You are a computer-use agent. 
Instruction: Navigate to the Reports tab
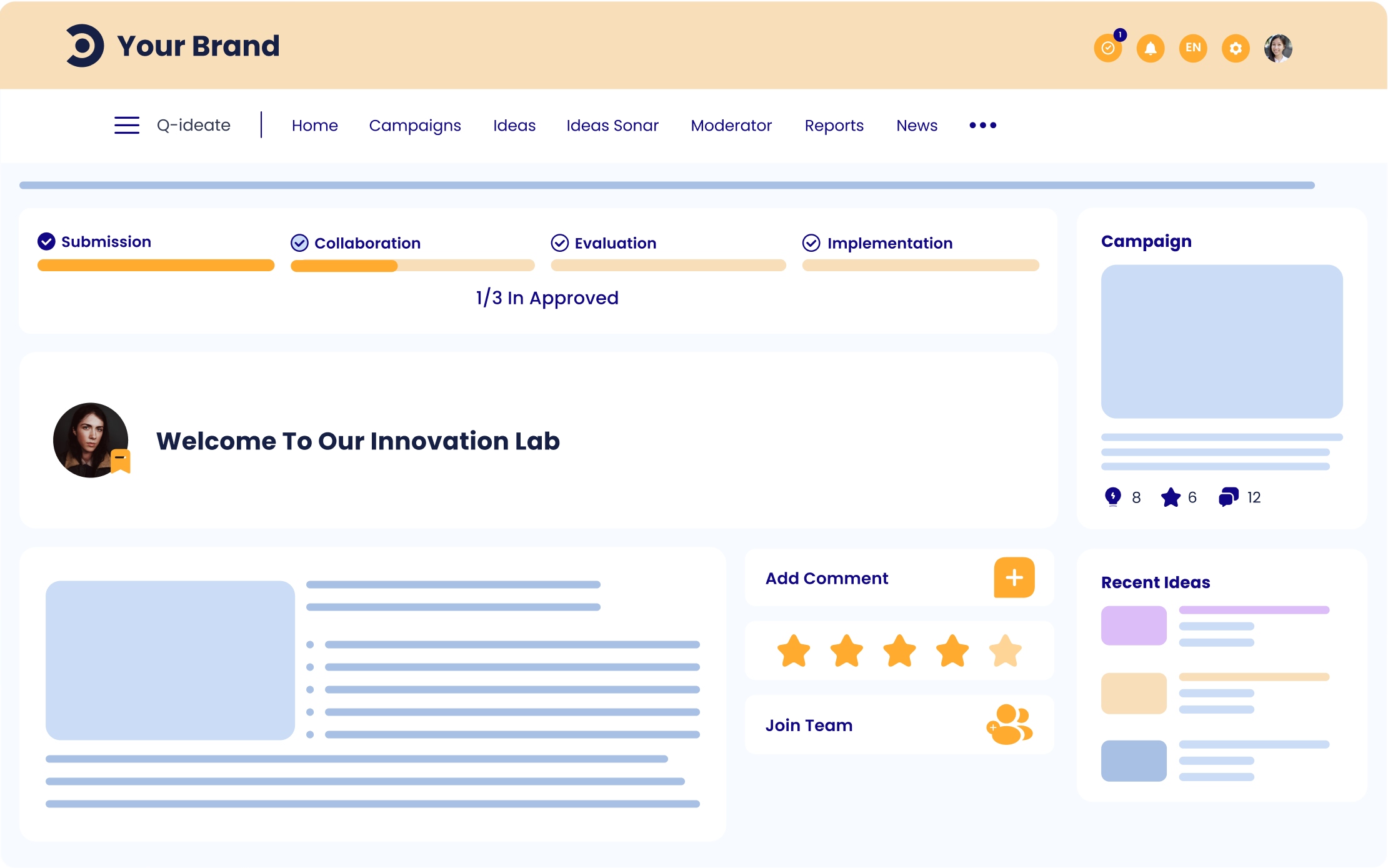pos(834,125)
